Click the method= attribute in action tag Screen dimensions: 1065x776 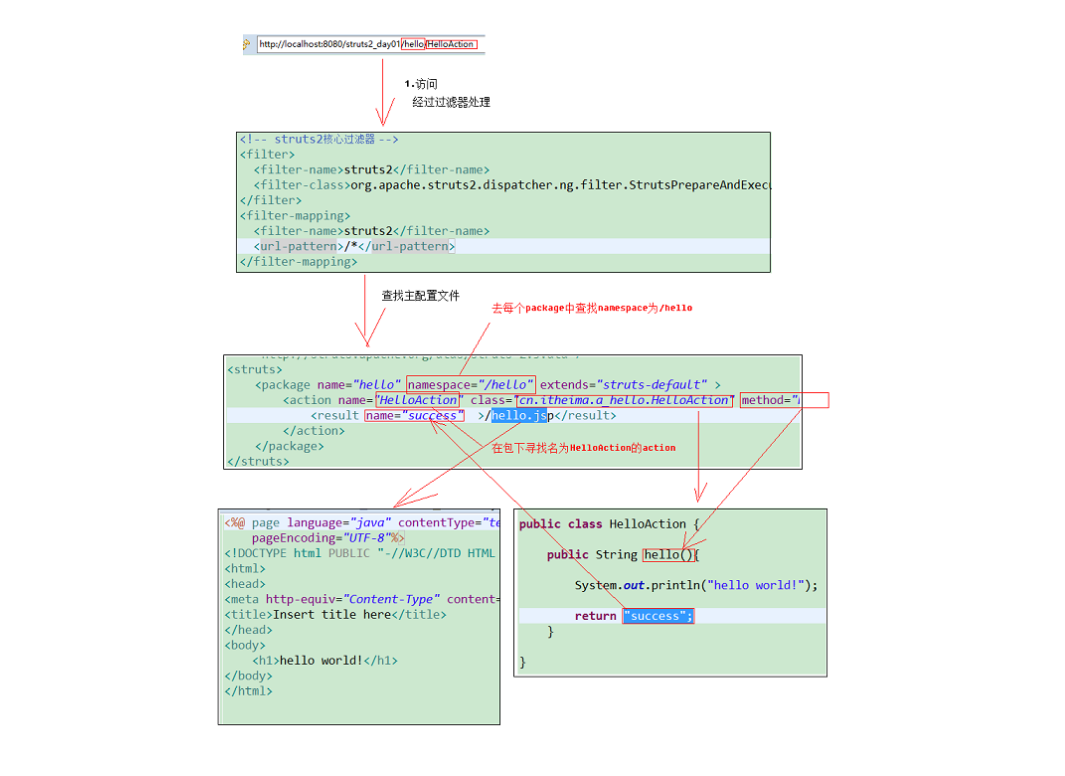(x=784, y=401)
